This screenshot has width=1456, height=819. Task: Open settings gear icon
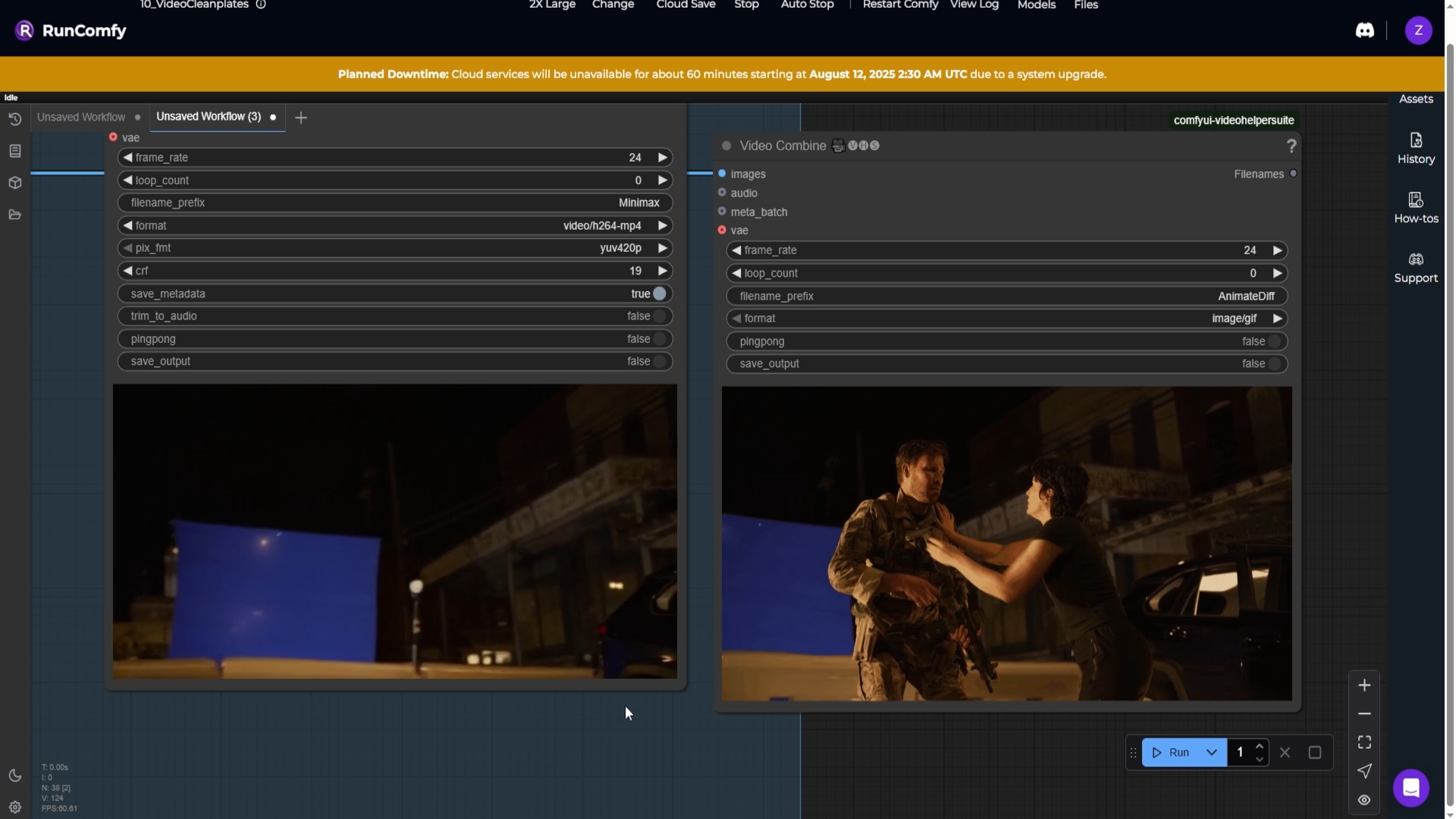click(15, 807)
